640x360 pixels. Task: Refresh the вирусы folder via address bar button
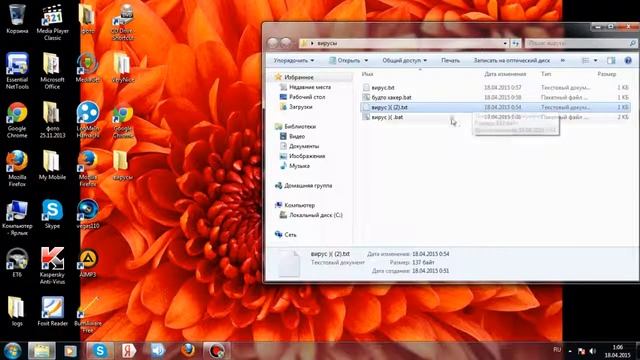[516, 43]
